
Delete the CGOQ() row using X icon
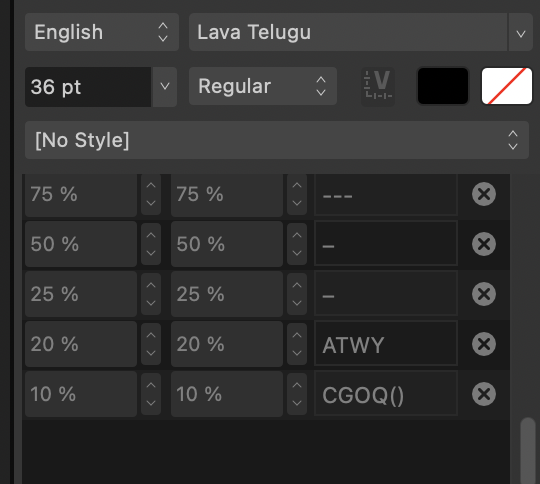pyautogui.click(x=484, y=394)
